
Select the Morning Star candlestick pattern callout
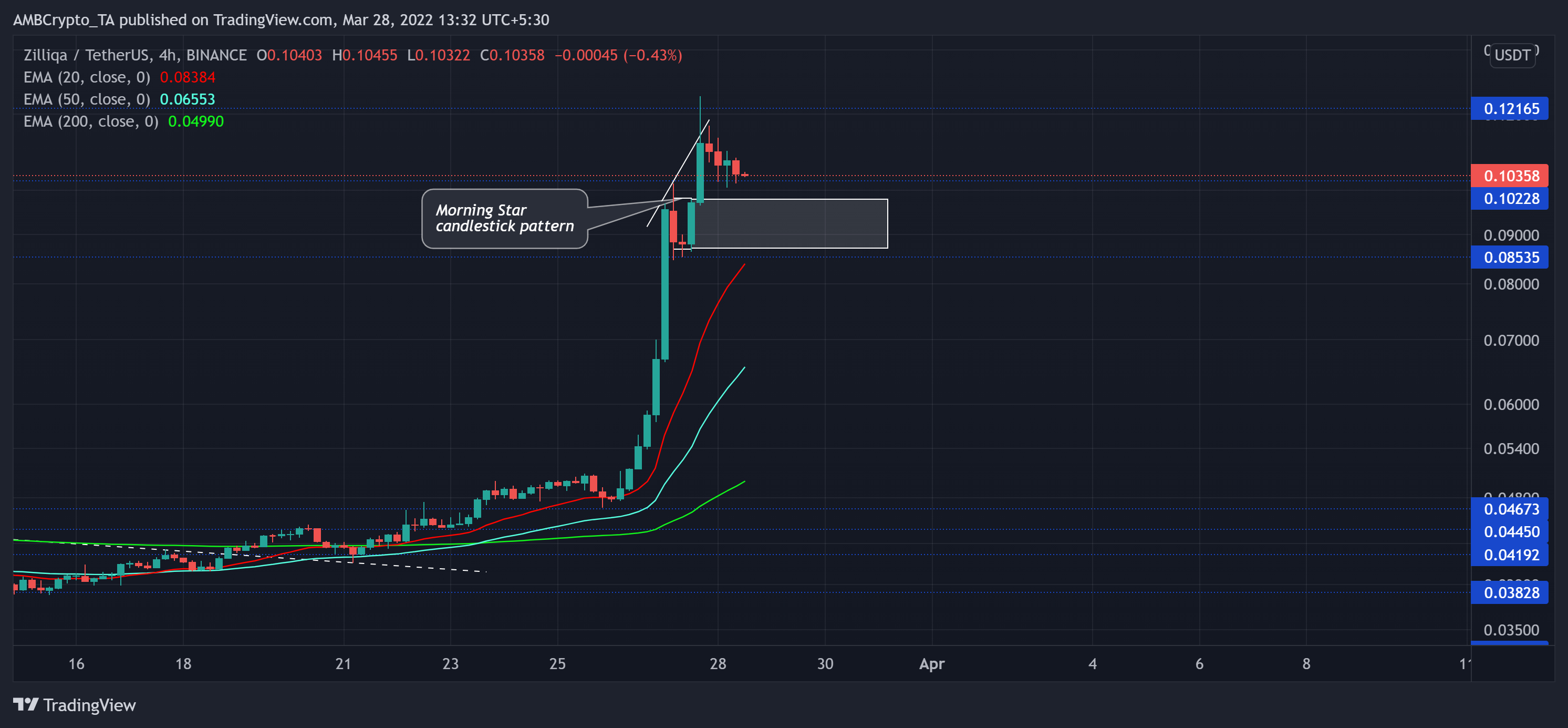point(505,218)
